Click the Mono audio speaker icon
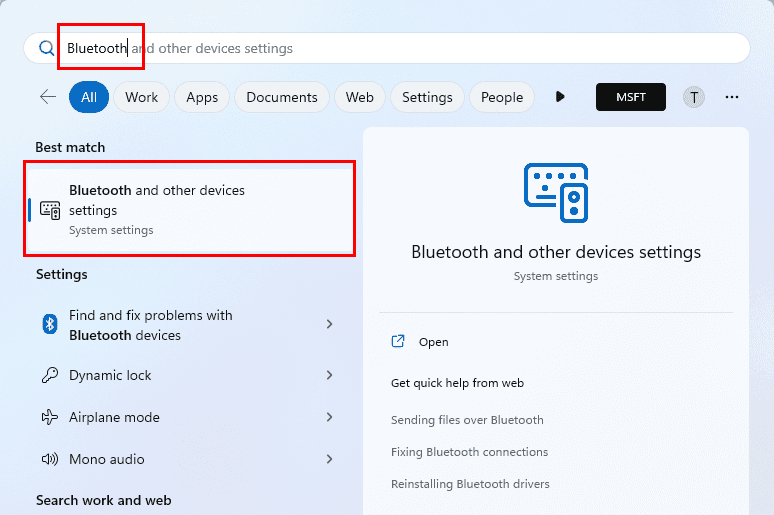This screenshot has width=774, height=515. [50, 459]
